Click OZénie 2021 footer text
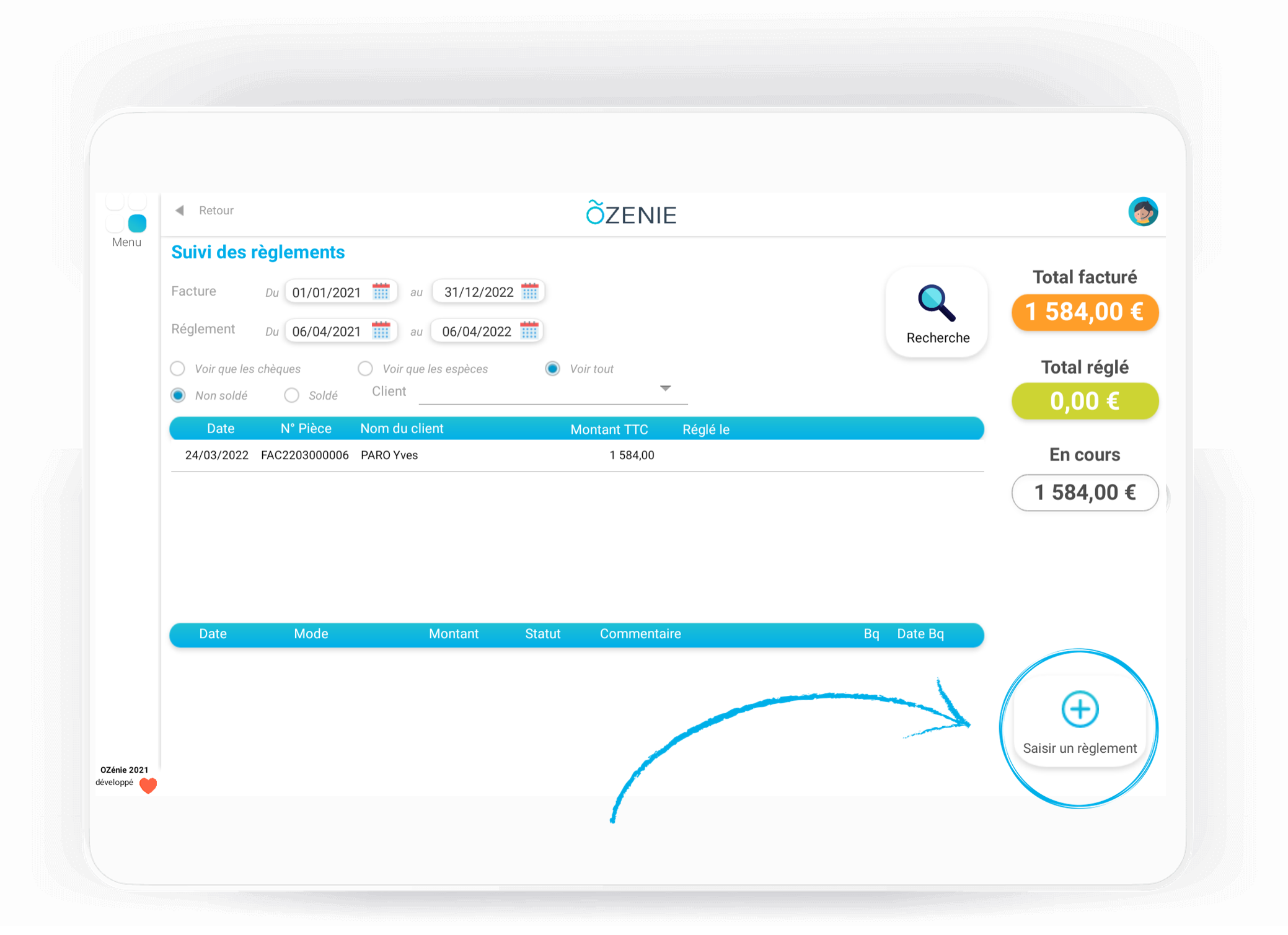The image size is (1288, 935). [x=124, y=770]
